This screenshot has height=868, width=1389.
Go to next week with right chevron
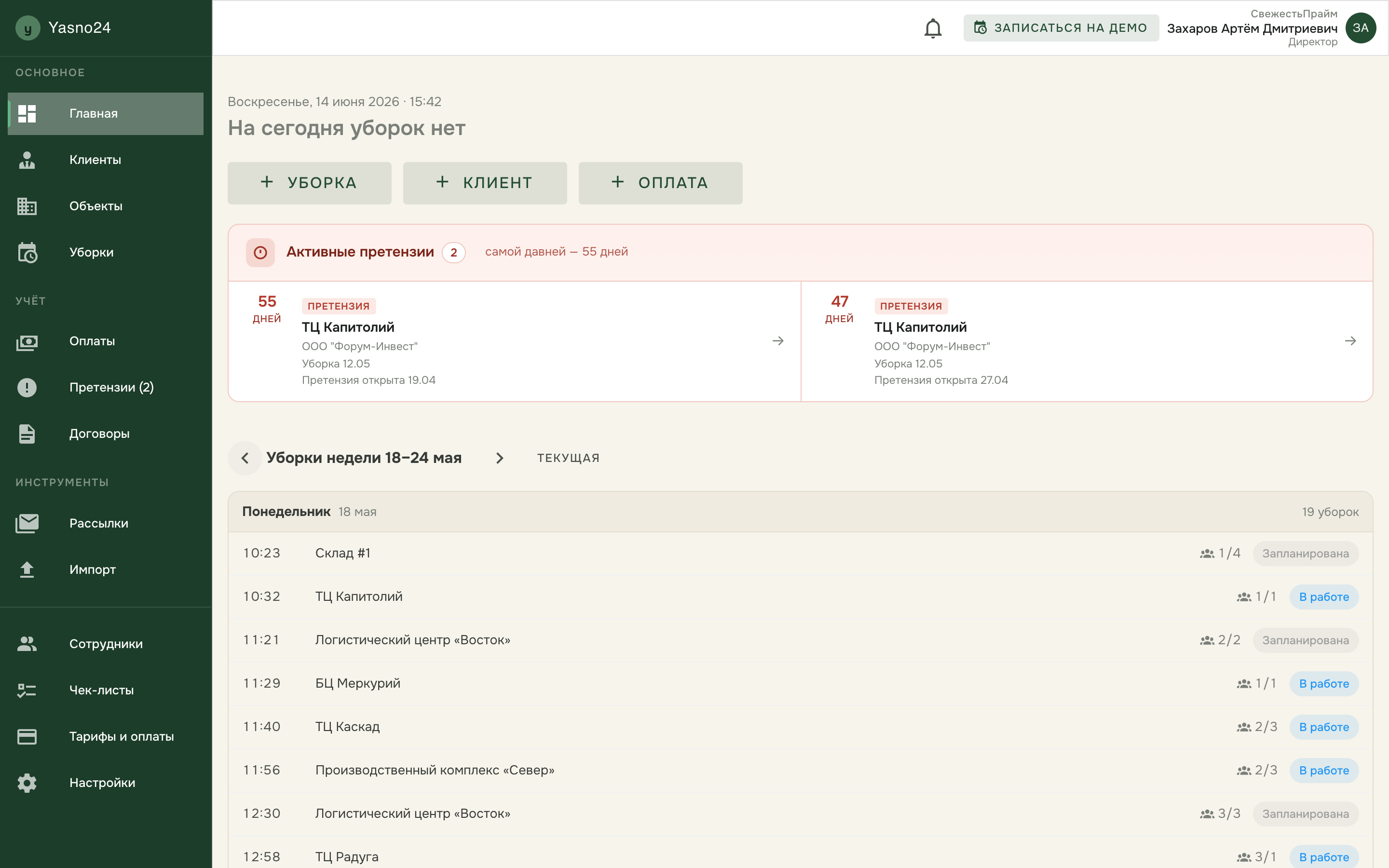coord(499,458)
